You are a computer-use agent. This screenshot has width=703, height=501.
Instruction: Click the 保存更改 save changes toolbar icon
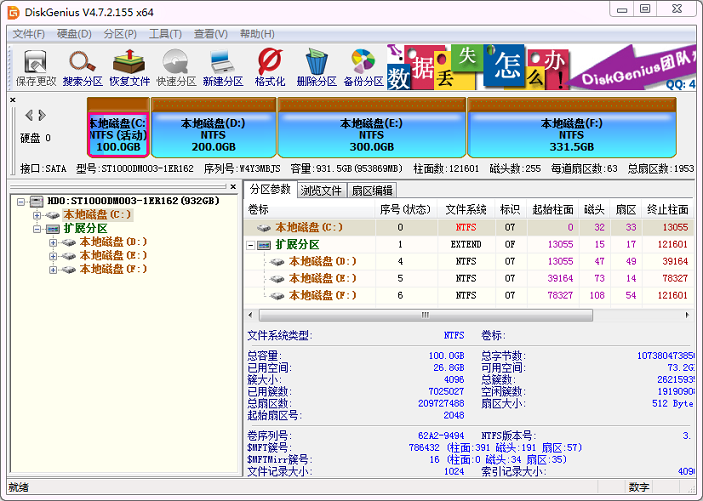(36, 67)
